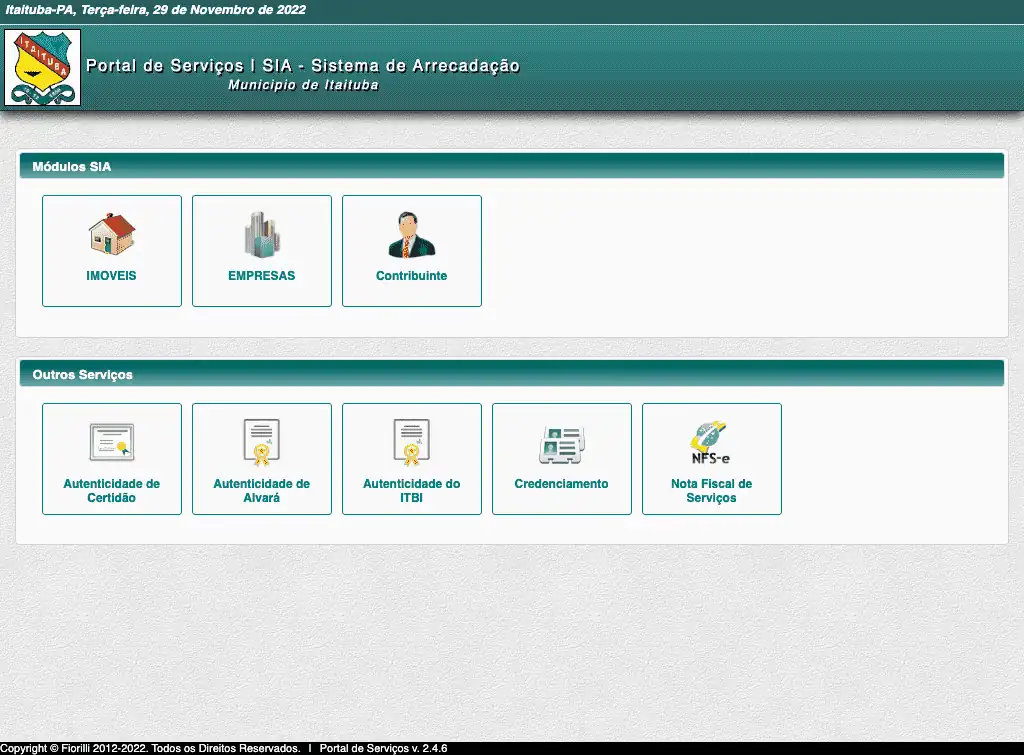
Task: Open the NFS-e icon
Action: [711, 442]
